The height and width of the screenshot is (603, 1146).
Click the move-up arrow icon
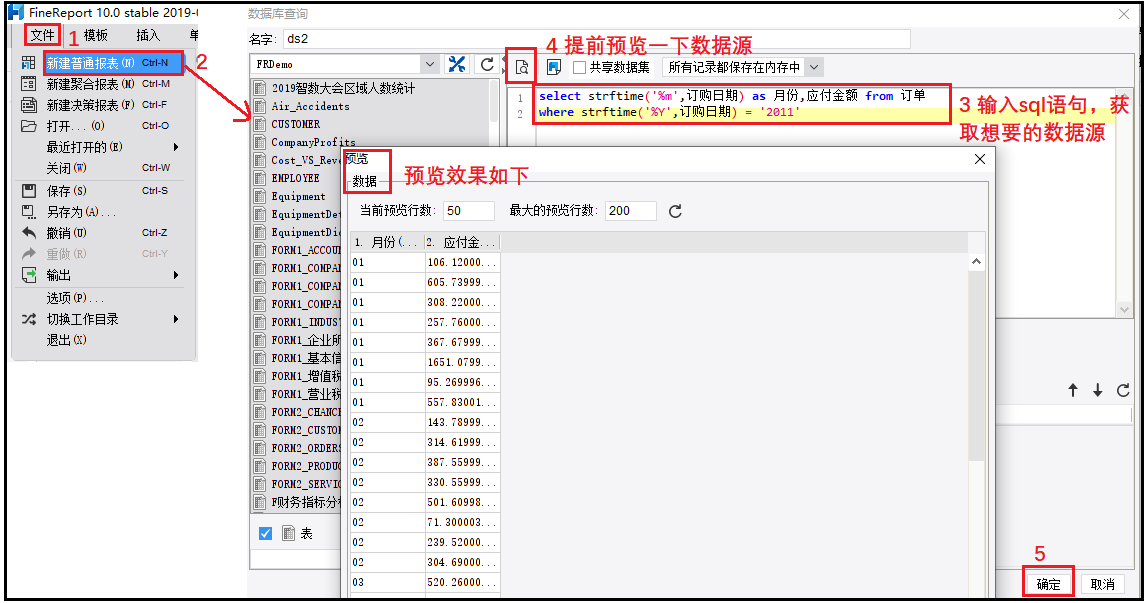[x=1073, y=390]
